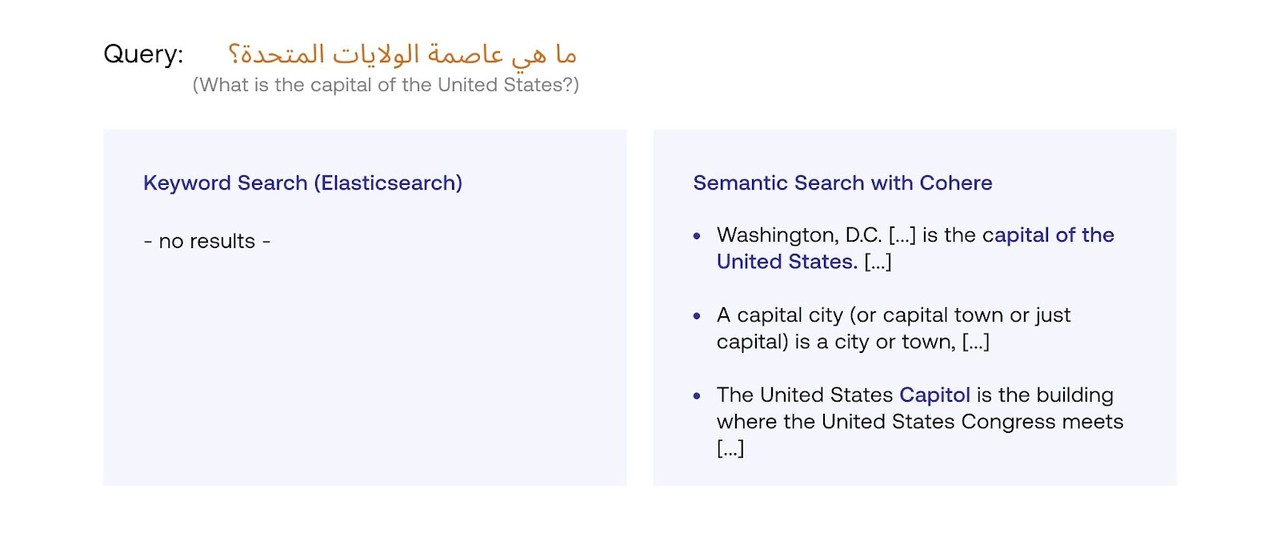This screenshot has width=1280, height=533.
Task: Expand the ellipsis after "city or town,"
Action: click(x=975, y=342)
